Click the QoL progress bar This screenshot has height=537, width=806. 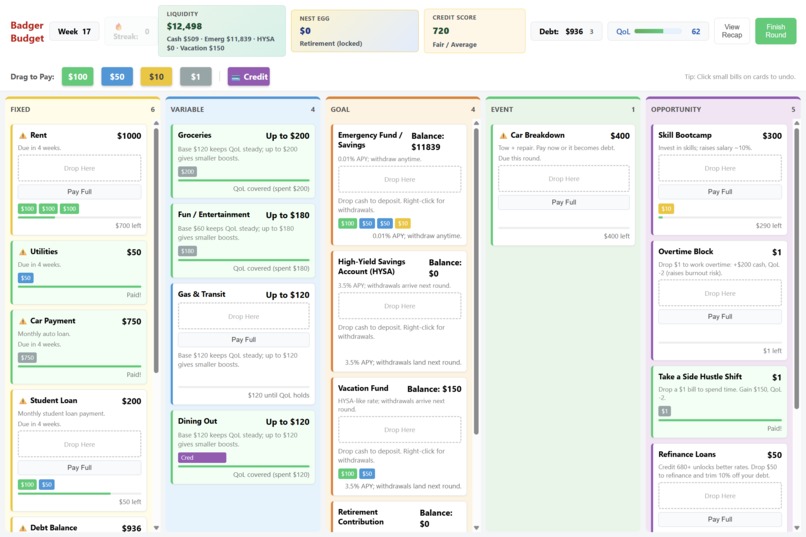pyautogui.click(x=658, y=31)
